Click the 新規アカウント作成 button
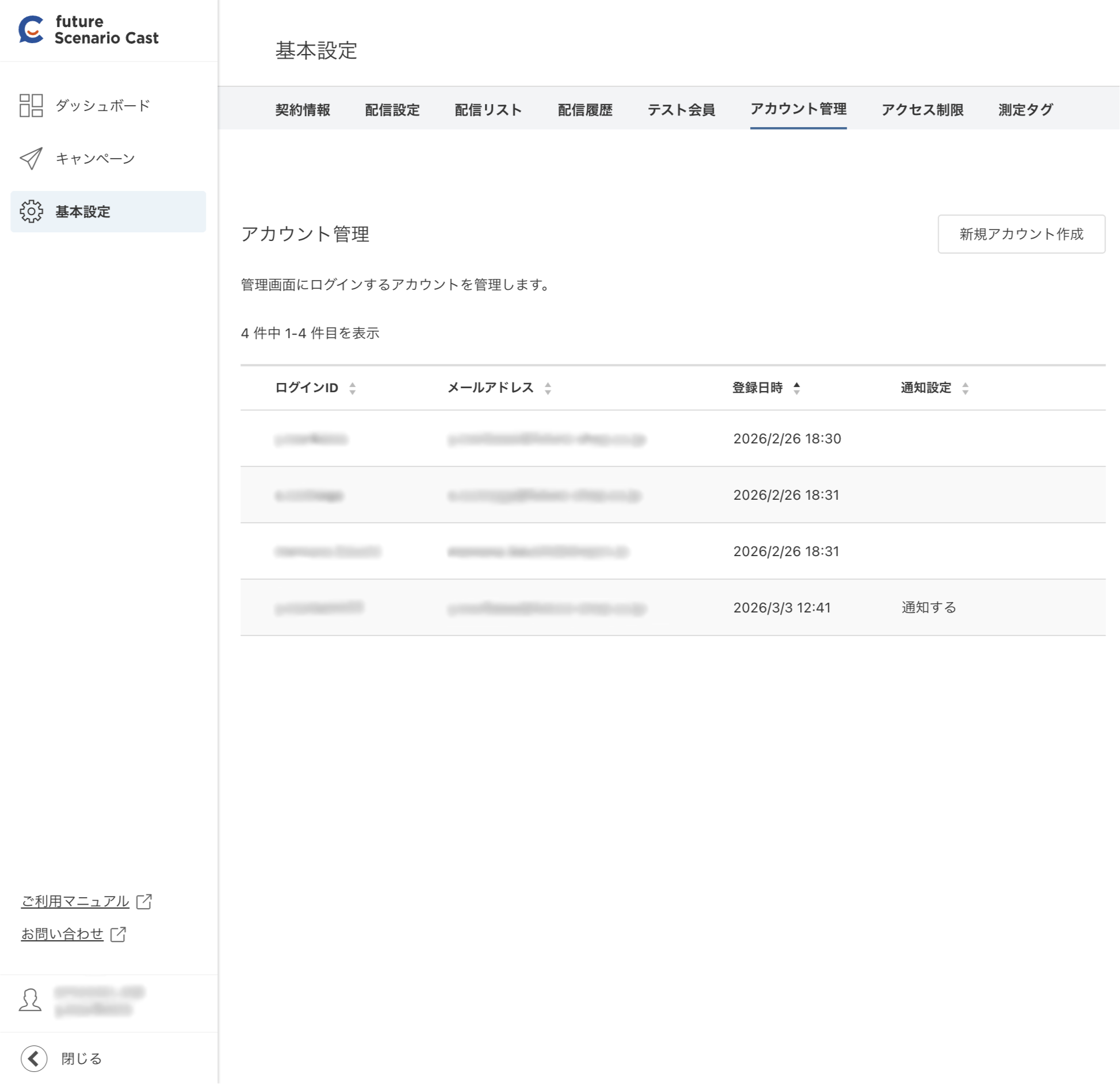This screenshot has height=1084, width=1120. coord(1021,234)
